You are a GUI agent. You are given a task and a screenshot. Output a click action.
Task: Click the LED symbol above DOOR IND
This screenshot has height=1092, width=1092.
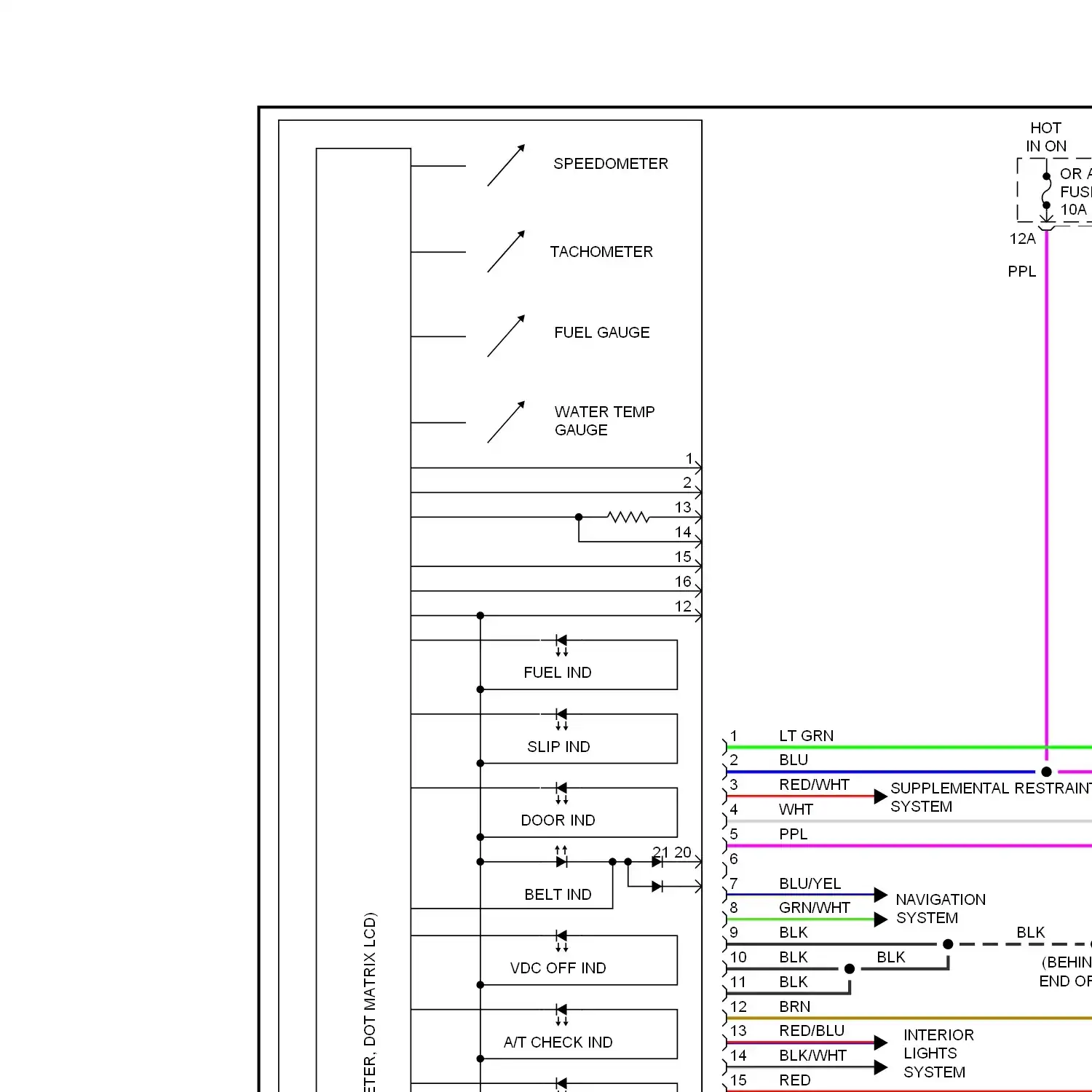coord(561,792)
